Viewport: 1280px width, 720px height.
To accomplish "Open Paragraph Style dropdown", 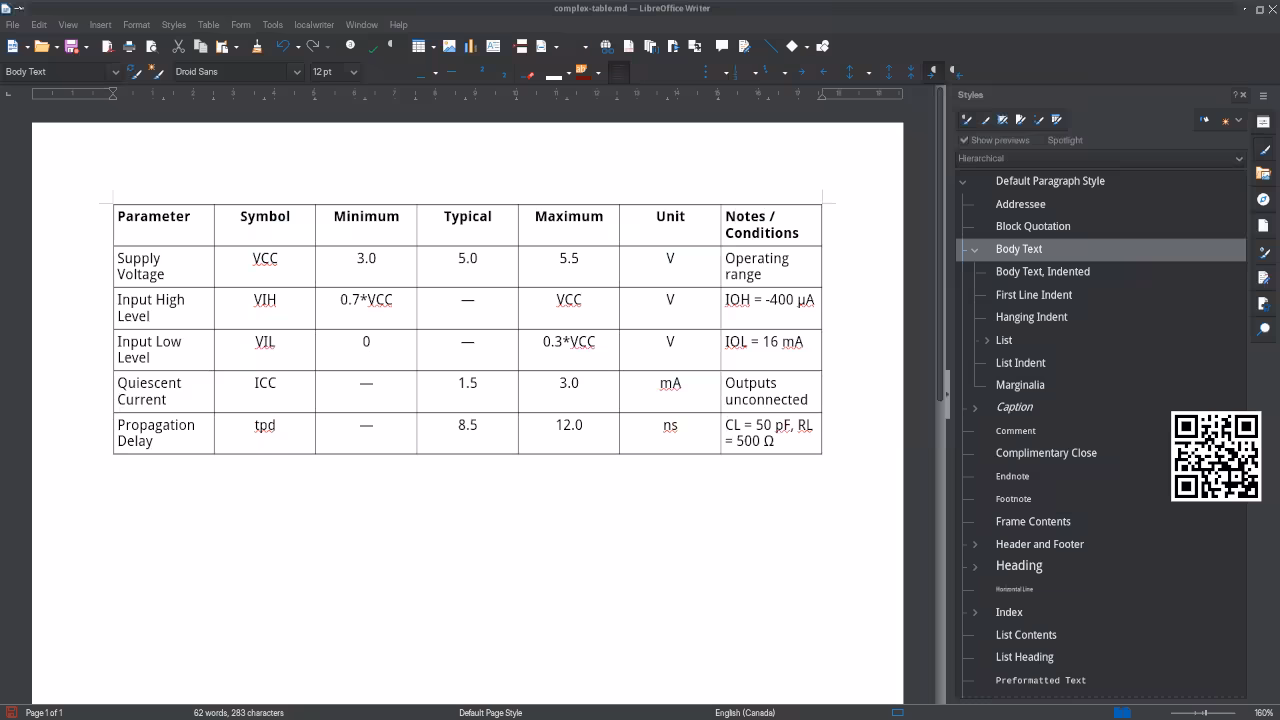I will coord(115,72).
